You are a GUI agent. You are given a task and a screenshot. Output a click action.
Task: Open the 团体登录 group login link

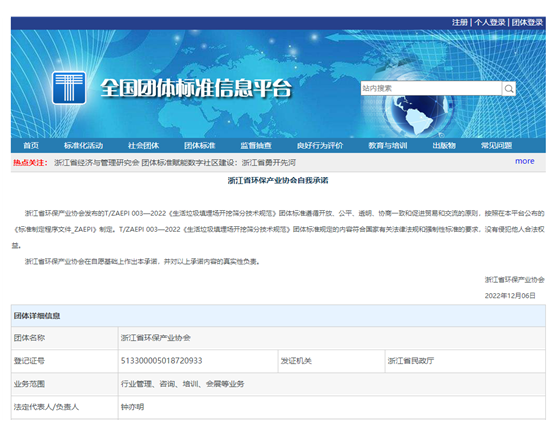527,22
